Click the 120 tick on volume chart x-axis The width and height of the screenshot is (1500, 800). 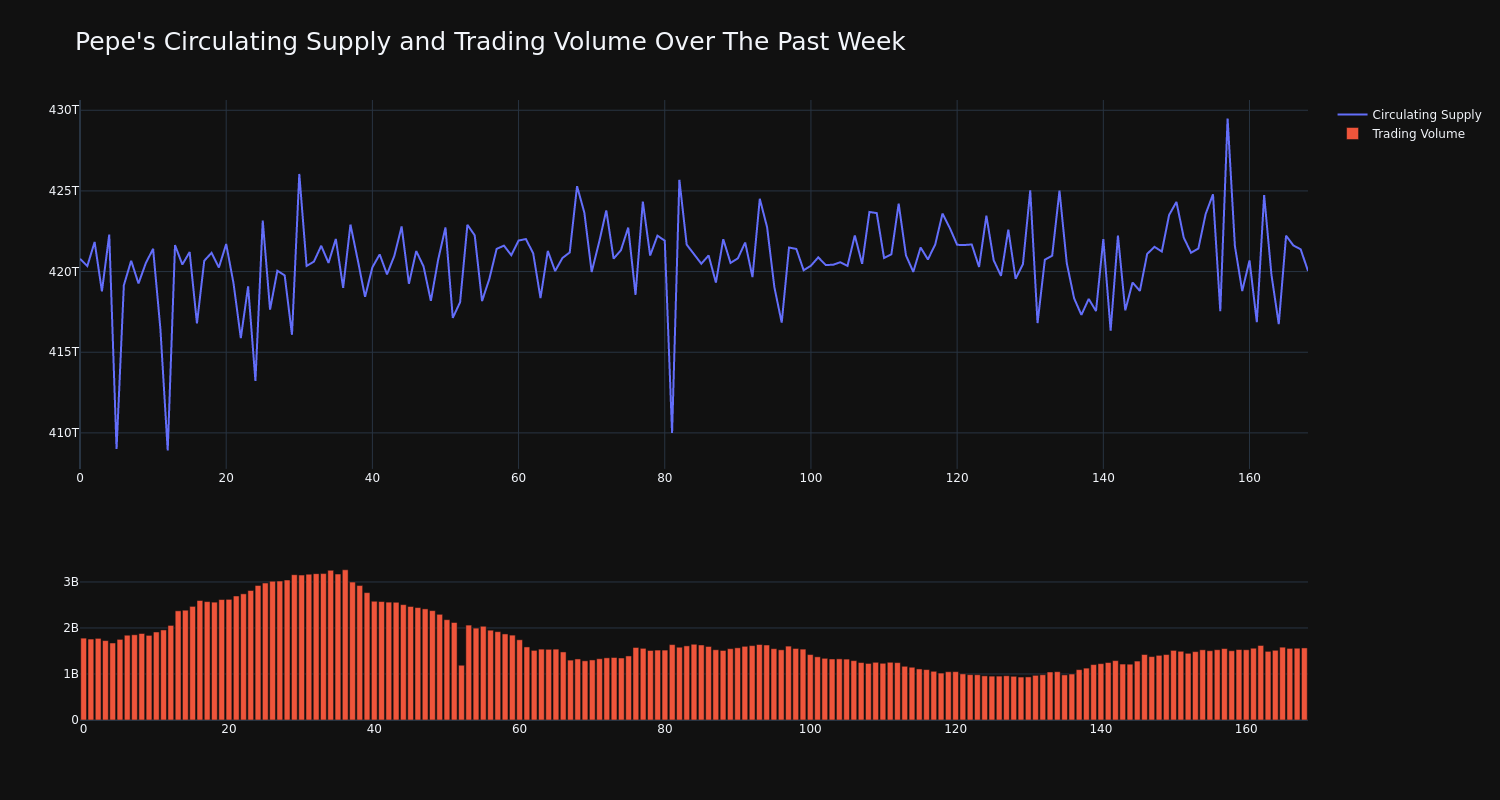[x=956, y=730]
